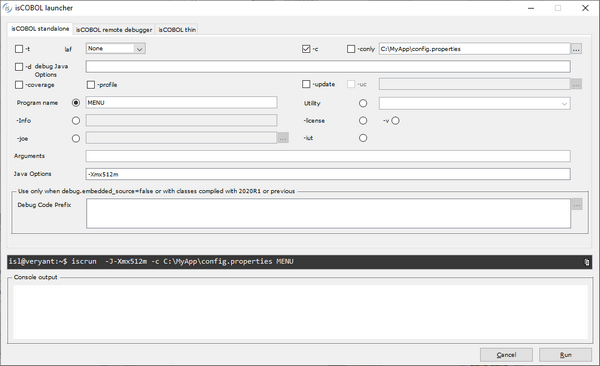600x366 pixels.
Task: Enable the -conly checkbox
Action: click(x=351, y=49)
